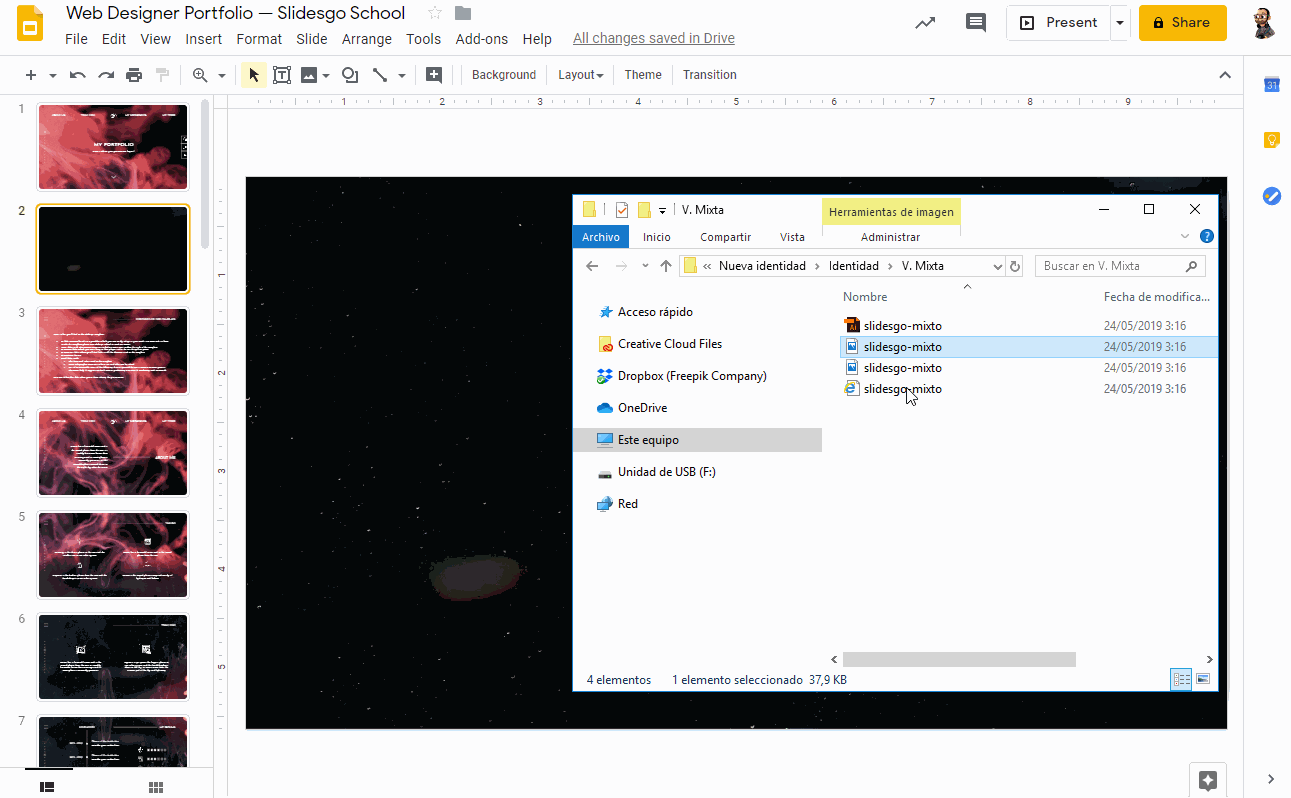
Task: Open the new slide layout dropdown arrow
Action: tap(53, 75)
